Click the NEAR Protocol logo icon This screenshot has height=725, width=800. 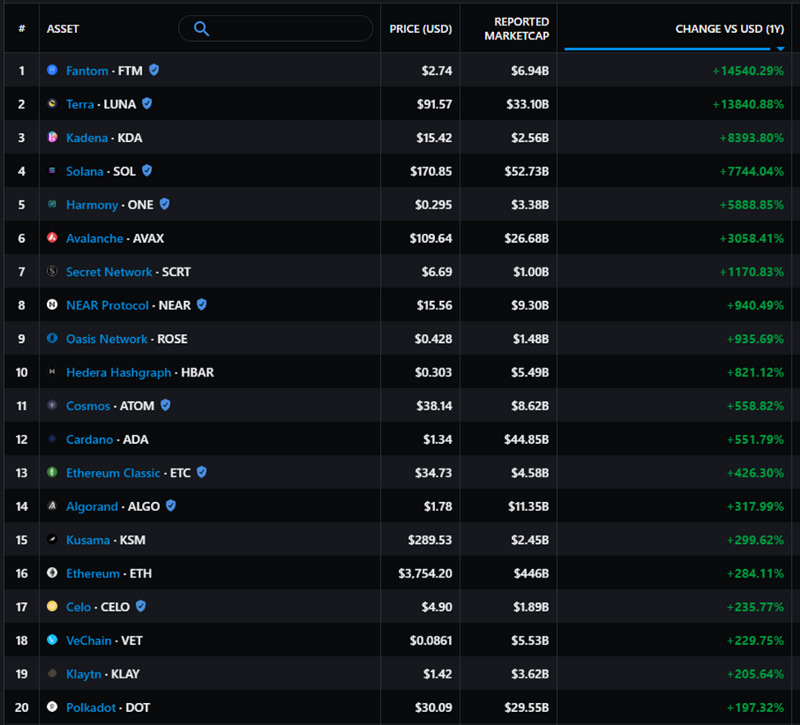coord(52,305)
